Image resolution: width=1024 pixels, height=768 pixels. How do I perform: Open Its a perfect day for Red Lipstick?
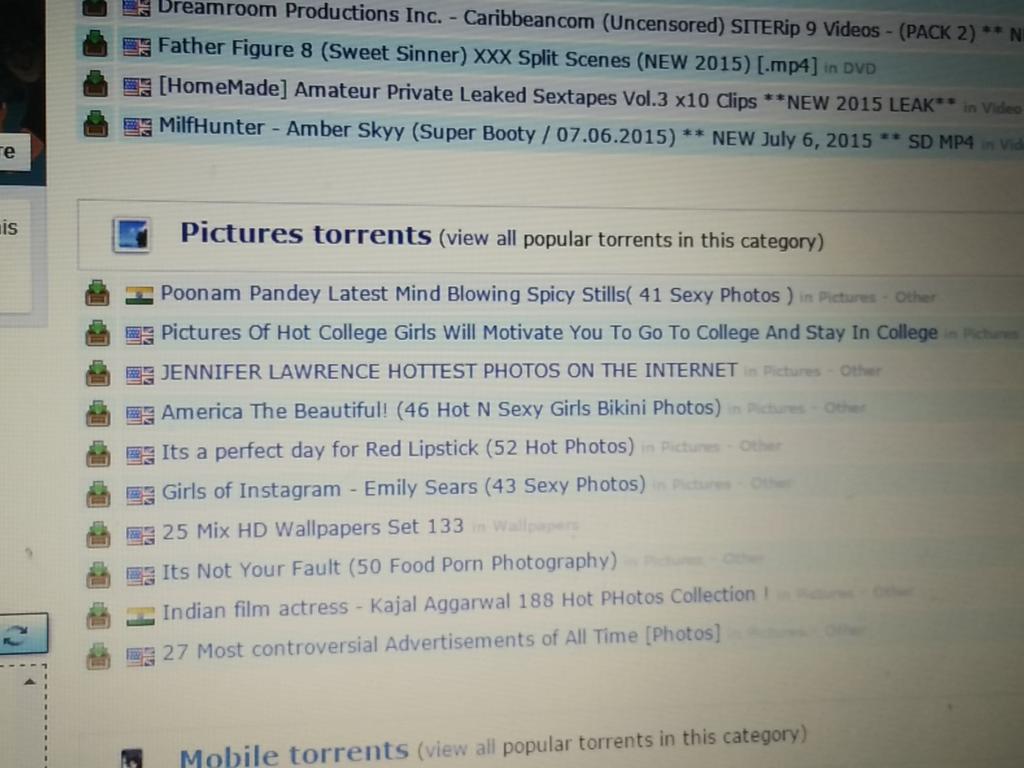(398, 449)
